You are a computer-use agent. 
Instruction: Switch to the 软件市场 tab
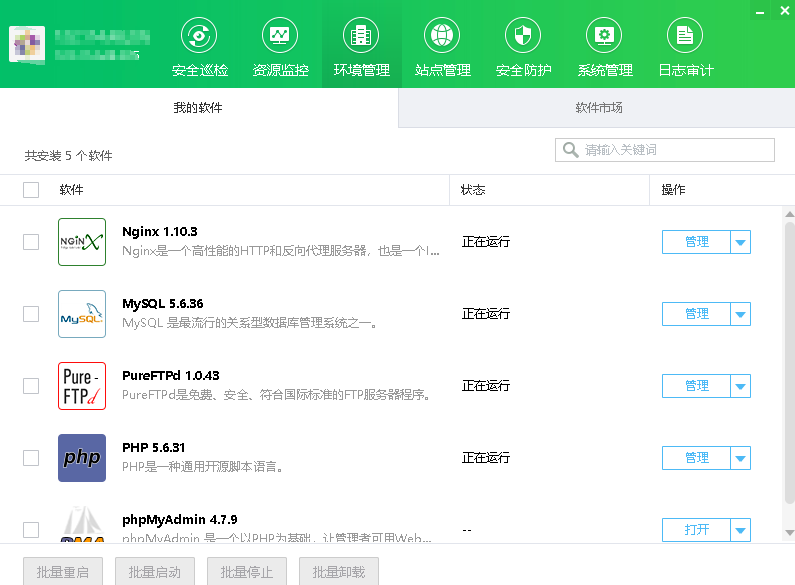597,107
